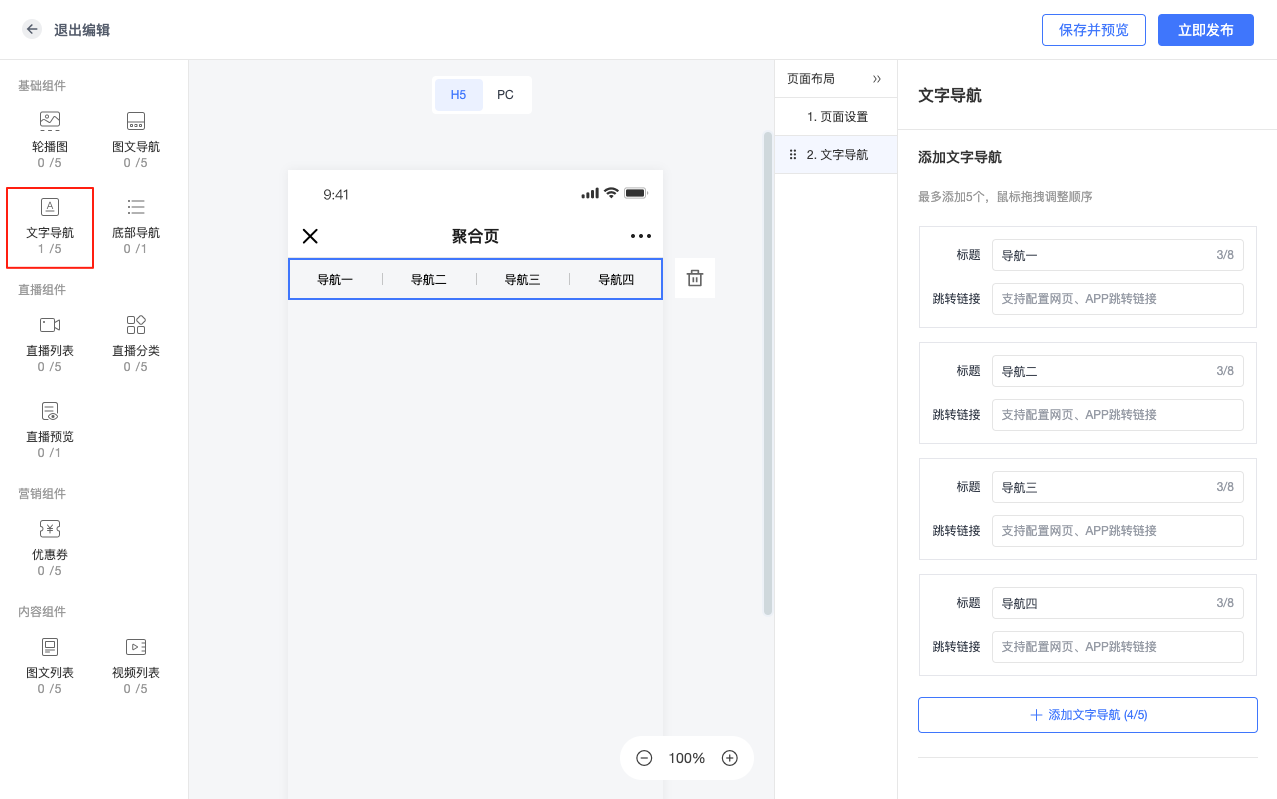The width and height of the screenshot is (1277, 799).
Task: Click the 文字导航 panel heading
Action: pyautogui.click(x=950, y=95)
